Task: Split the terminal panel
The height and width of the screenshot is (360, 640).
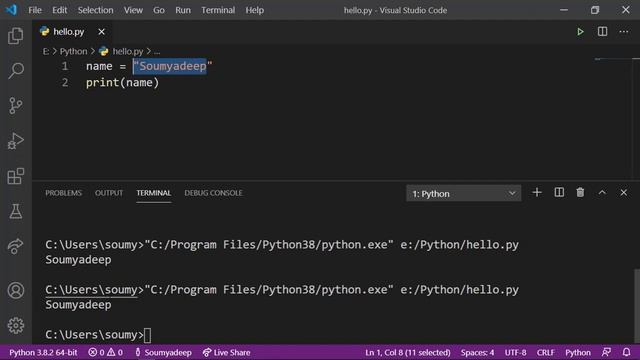Action: click(x=559, y=193)
